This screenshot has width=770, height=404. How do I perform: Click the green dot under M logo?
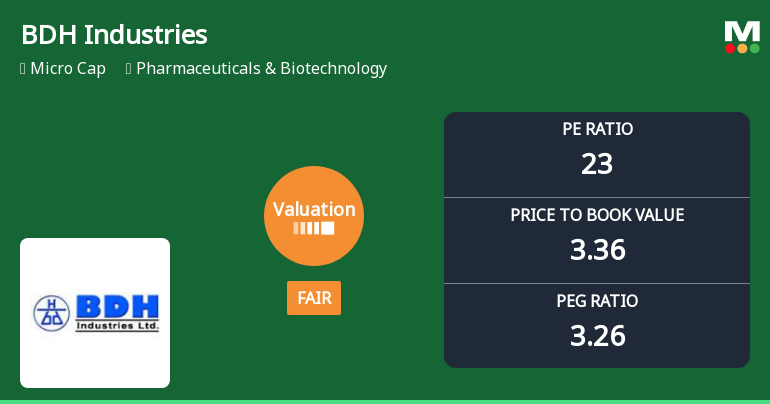[754, 48]
